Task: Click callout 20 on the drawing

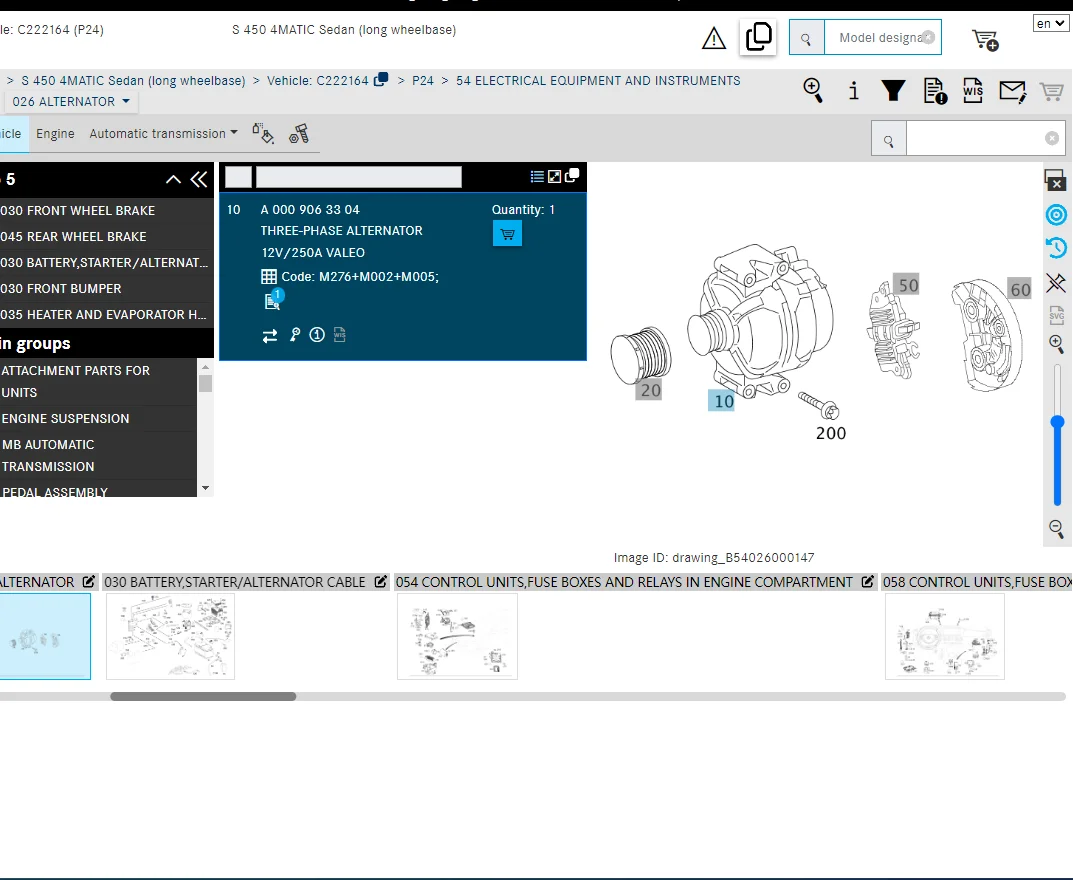Action: coord(650,391)
